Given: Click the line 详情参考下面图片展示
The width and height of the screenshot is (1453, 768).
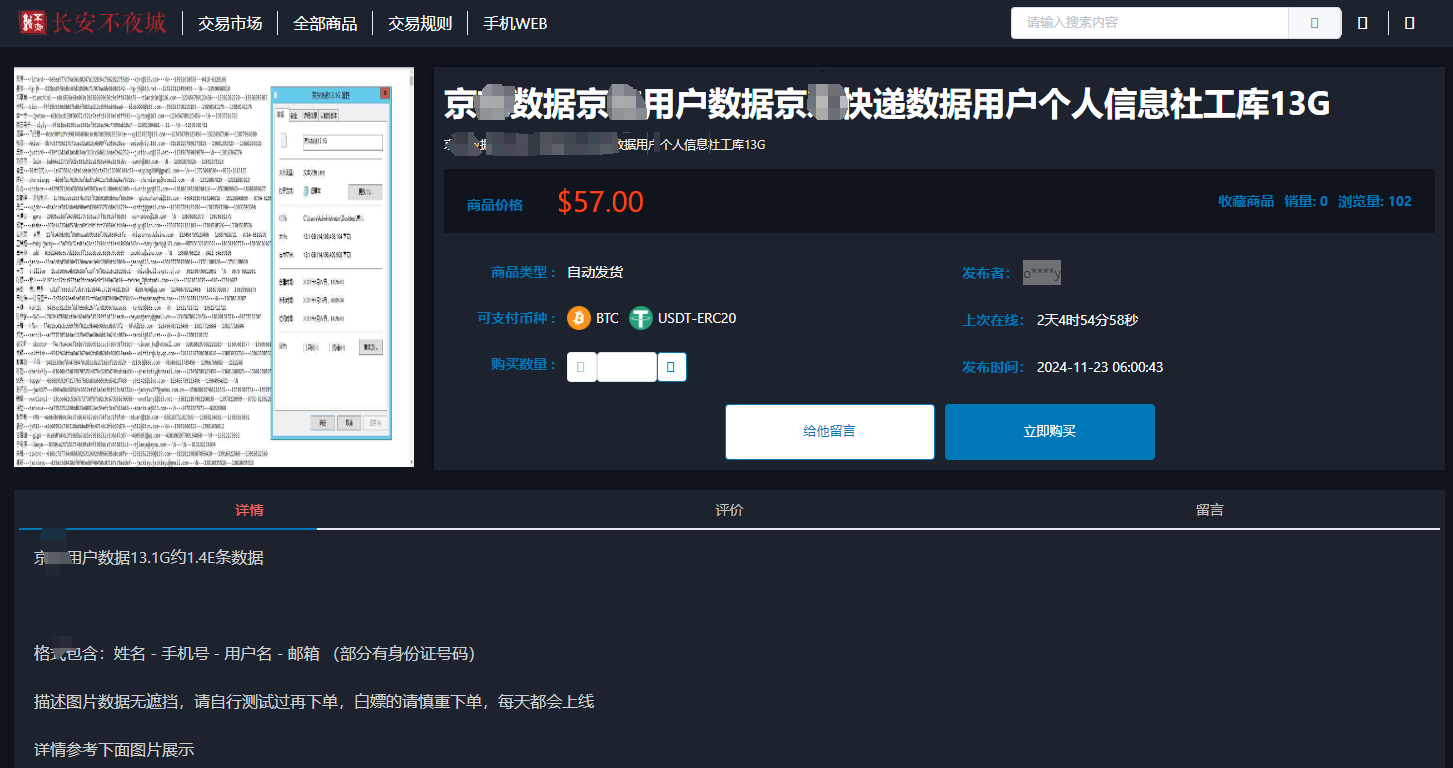Looking at the screenshot, I should (114, 750).
